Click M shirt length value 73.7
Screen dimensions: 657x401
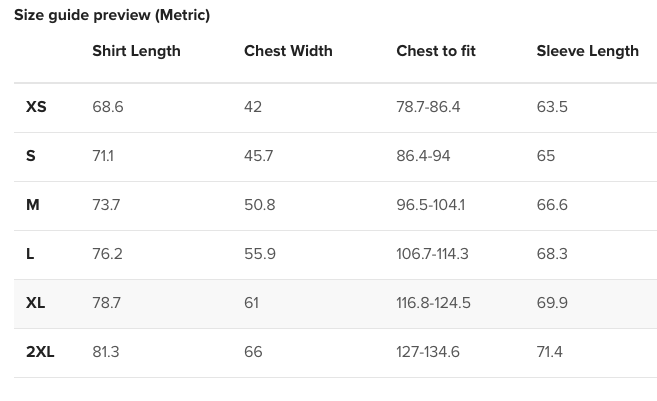[106, 205]
